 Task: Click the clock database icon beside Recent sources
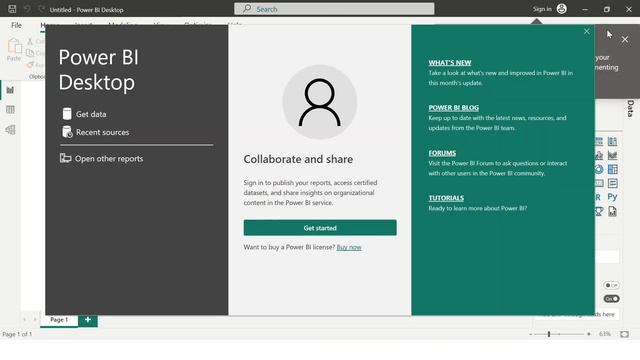[x=67, y=132]
